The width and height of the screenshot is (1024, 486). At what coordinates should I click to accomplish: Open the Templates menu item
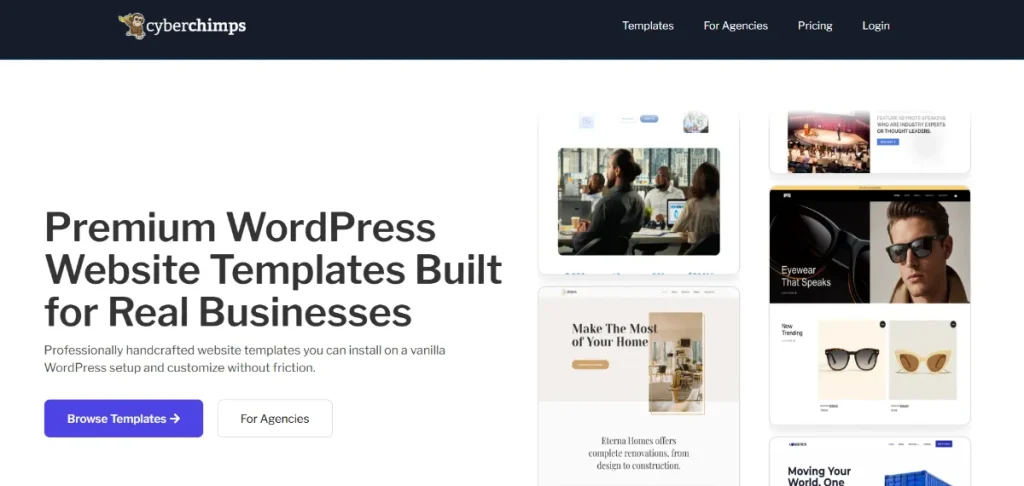coord(647,26)
